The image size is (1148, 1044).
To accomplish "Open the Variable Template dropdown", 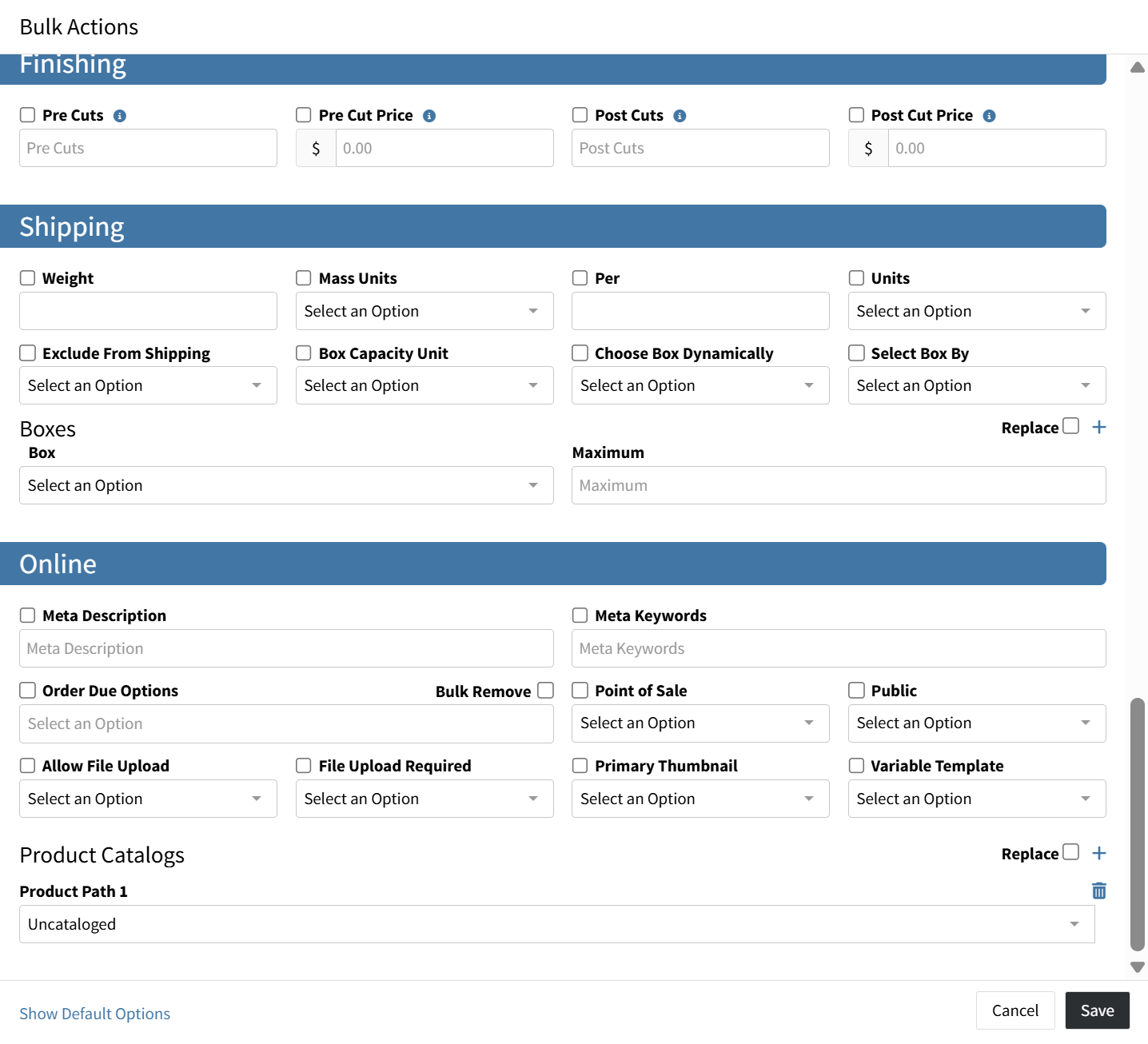I will point(977,799).
